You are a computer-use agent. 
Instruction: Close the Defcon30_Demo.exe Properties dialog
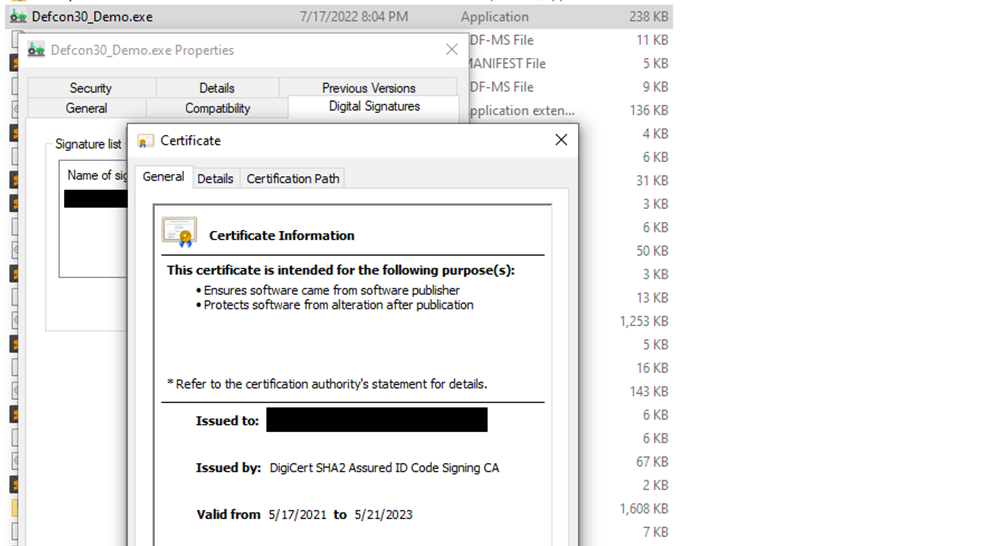(451, 49)
